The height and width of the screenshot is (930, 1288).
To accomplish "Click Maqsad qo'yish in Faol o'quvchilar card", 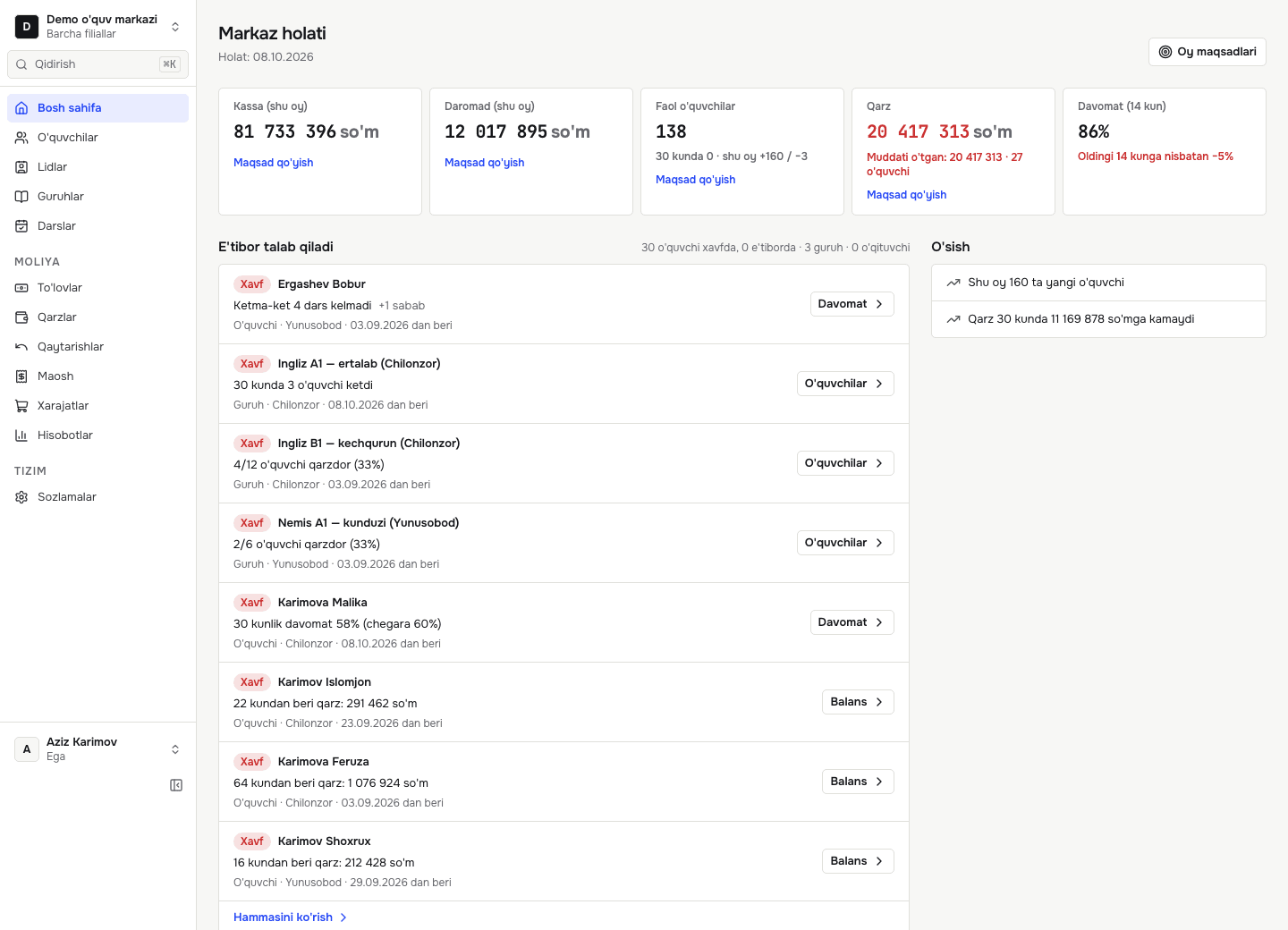I will [696, 180].
